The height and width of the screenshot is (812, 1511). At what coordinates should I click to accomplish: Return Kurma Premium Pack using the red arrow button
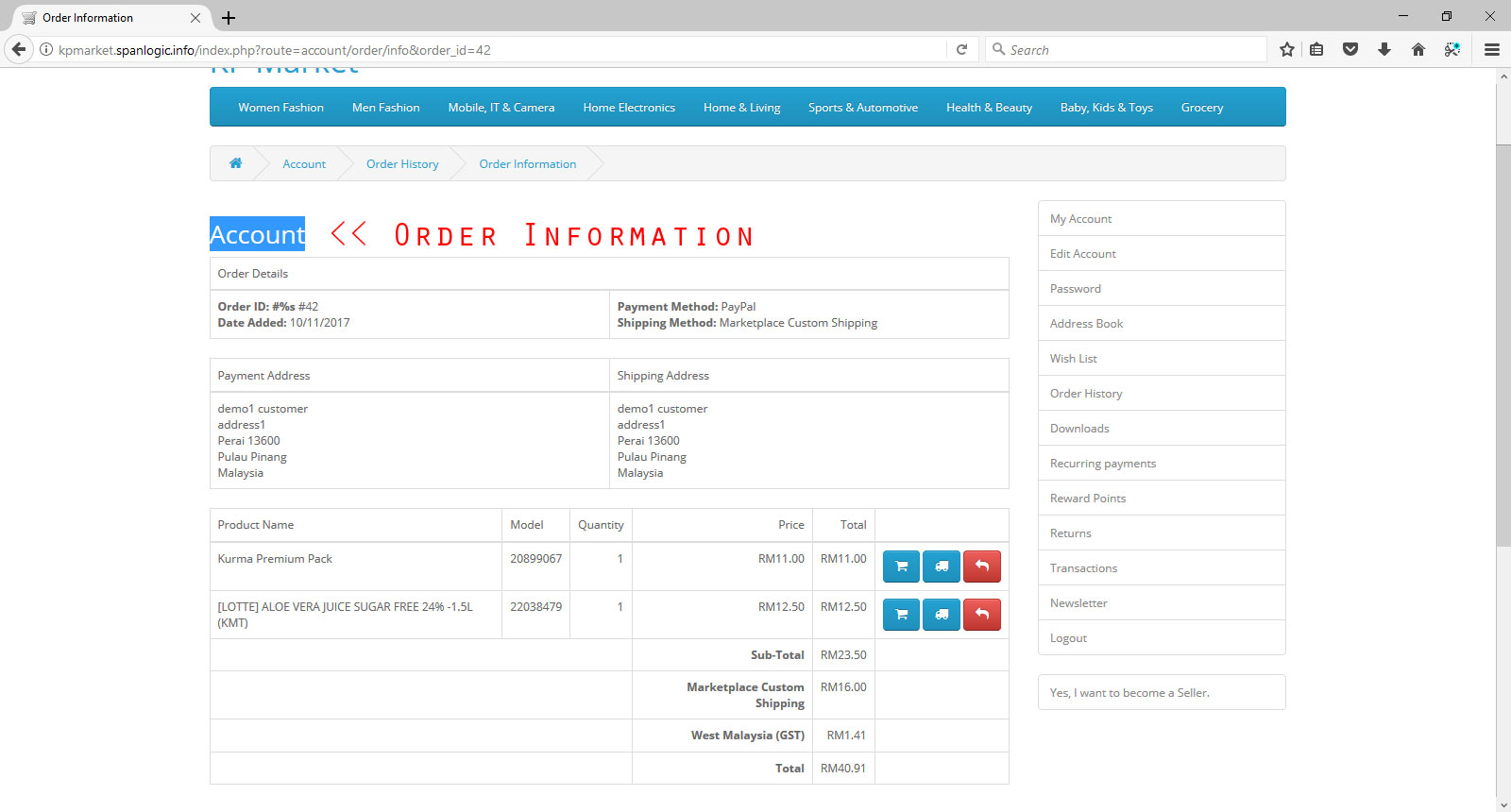pyautogui.click(x=982, y=567)
